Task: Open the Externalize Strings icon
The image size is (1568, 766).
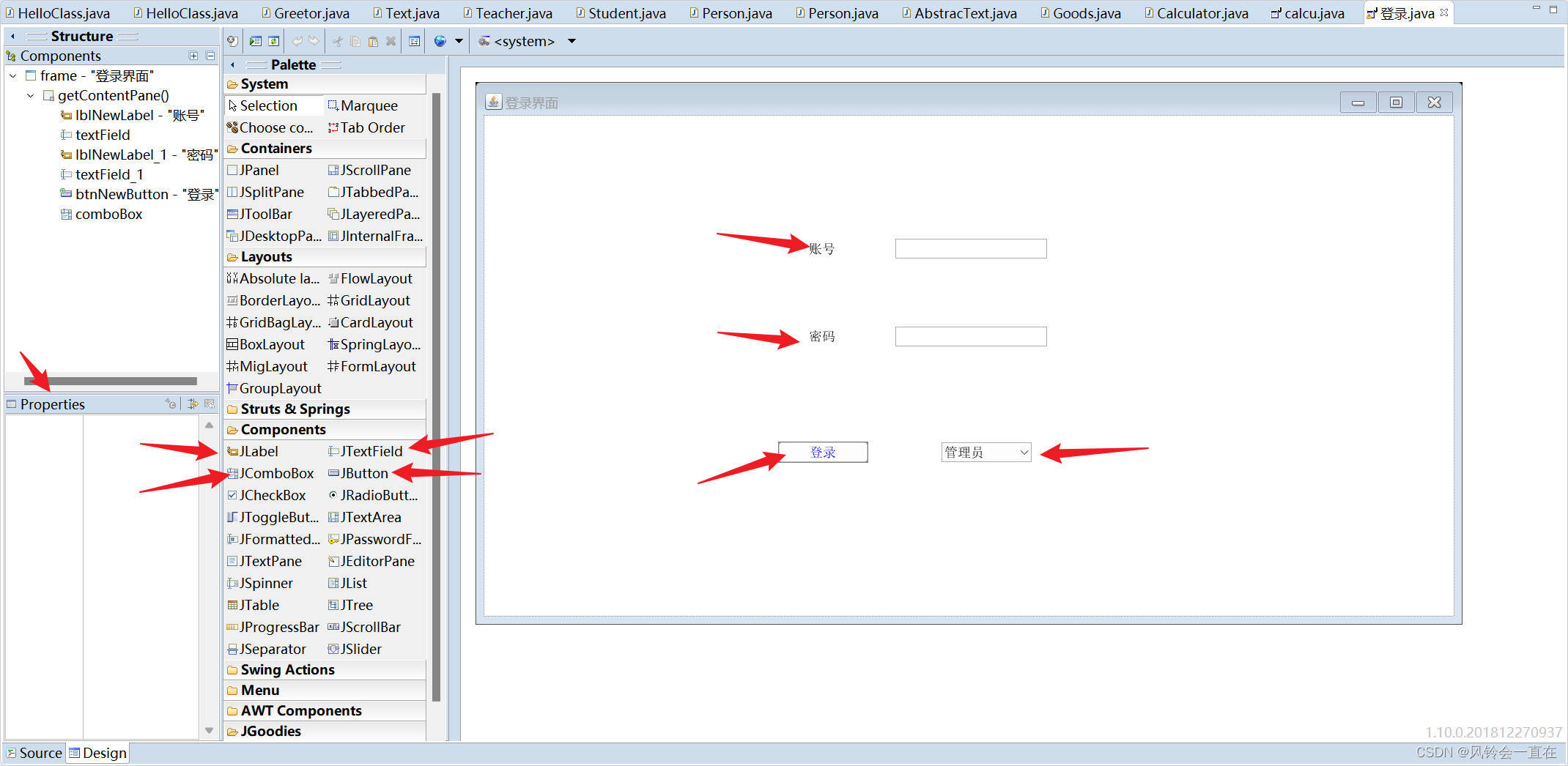Action: (x=232, y=41)
